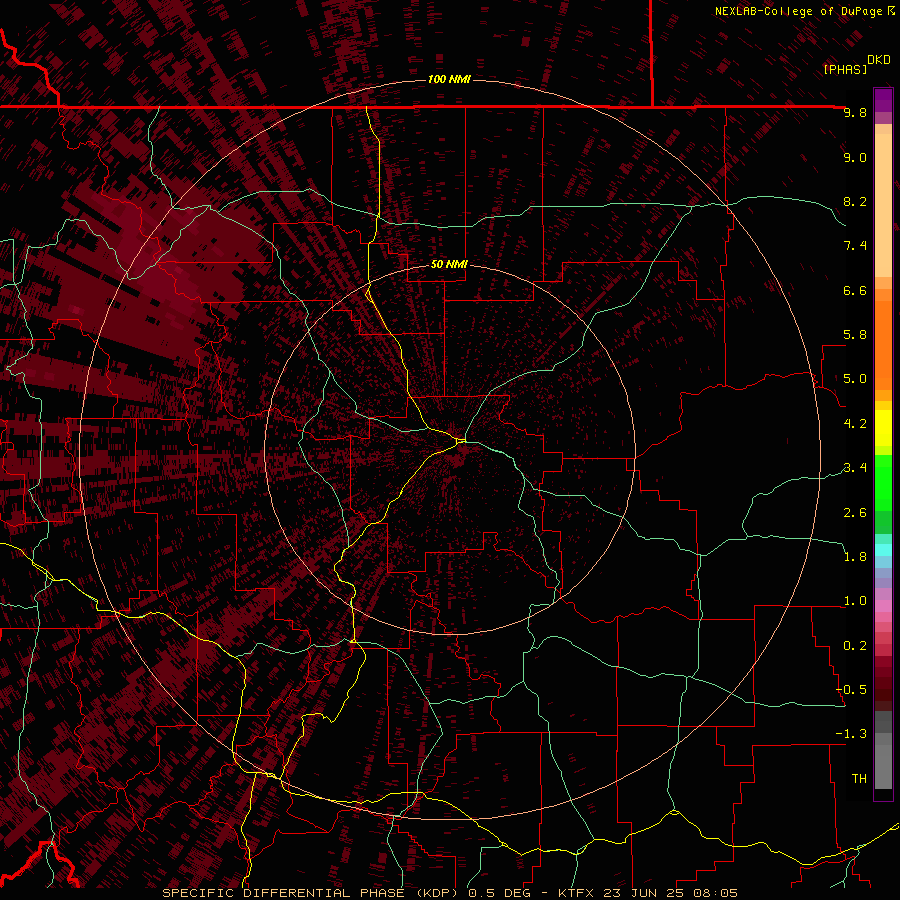900x900 pixels.
Task: Click the 100 NMI range ring label
Action: tap(449, 79)
